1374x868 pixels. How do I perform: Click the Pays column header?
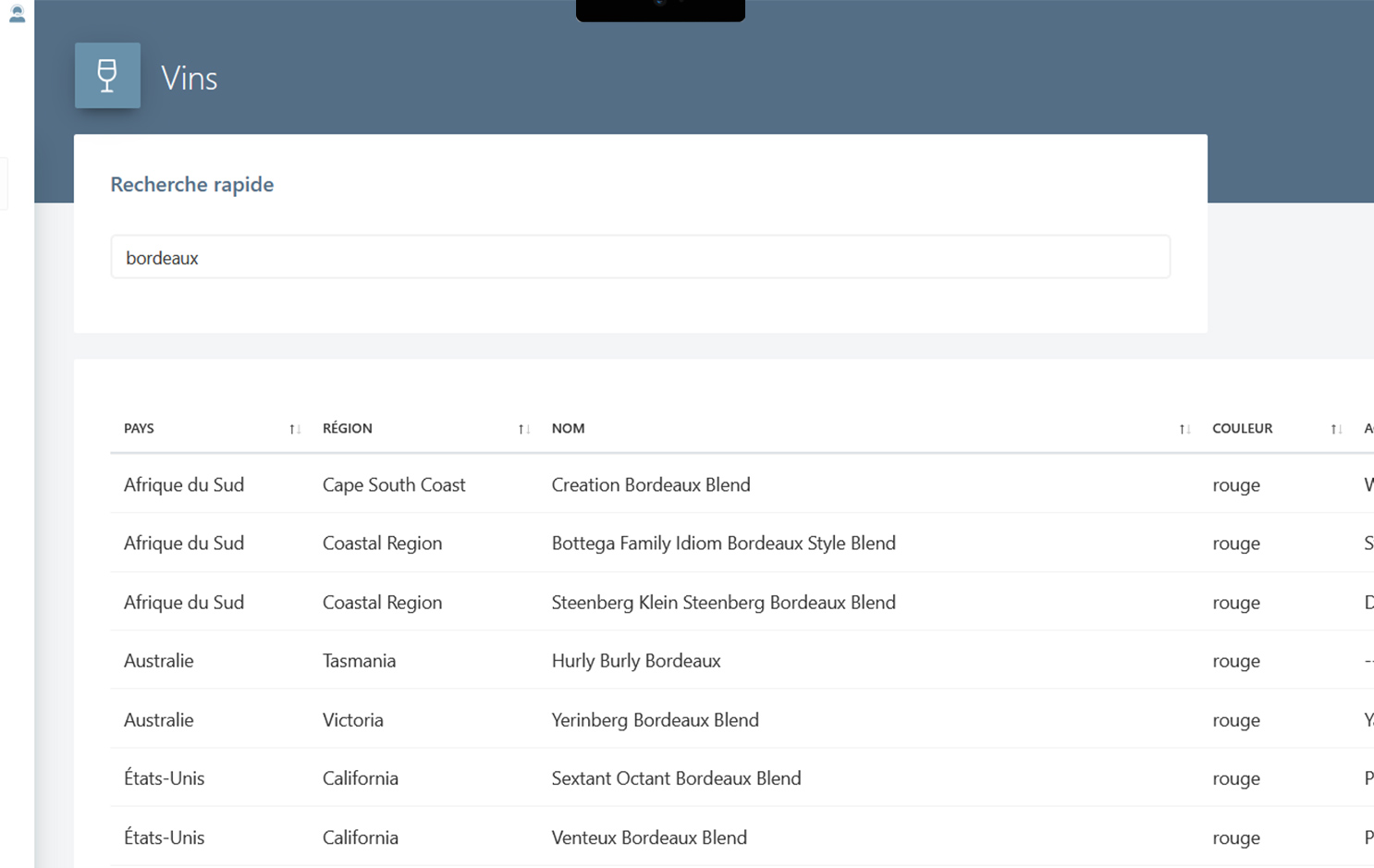pos(139,429)
